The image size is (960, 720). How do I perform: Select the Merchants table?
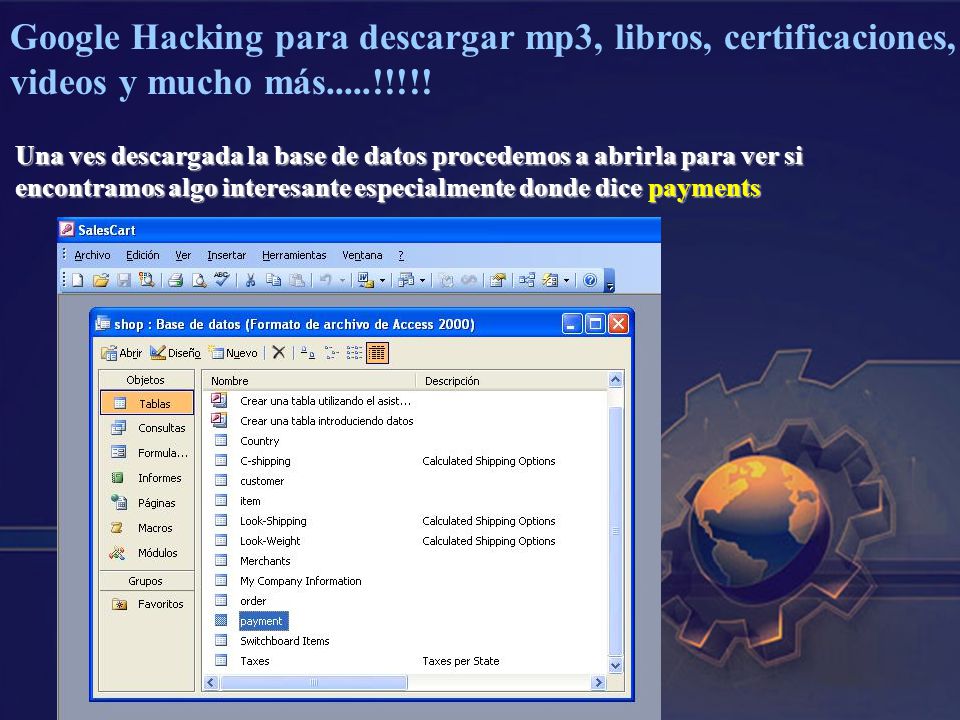(x=265, y=561)
